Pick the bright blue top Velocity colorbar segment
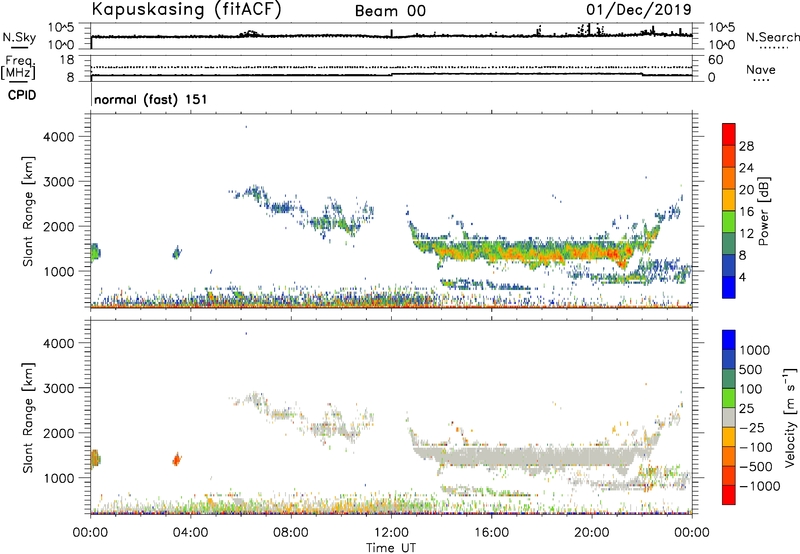Screen dimensions: 800x554 click(x=729, y=340)
